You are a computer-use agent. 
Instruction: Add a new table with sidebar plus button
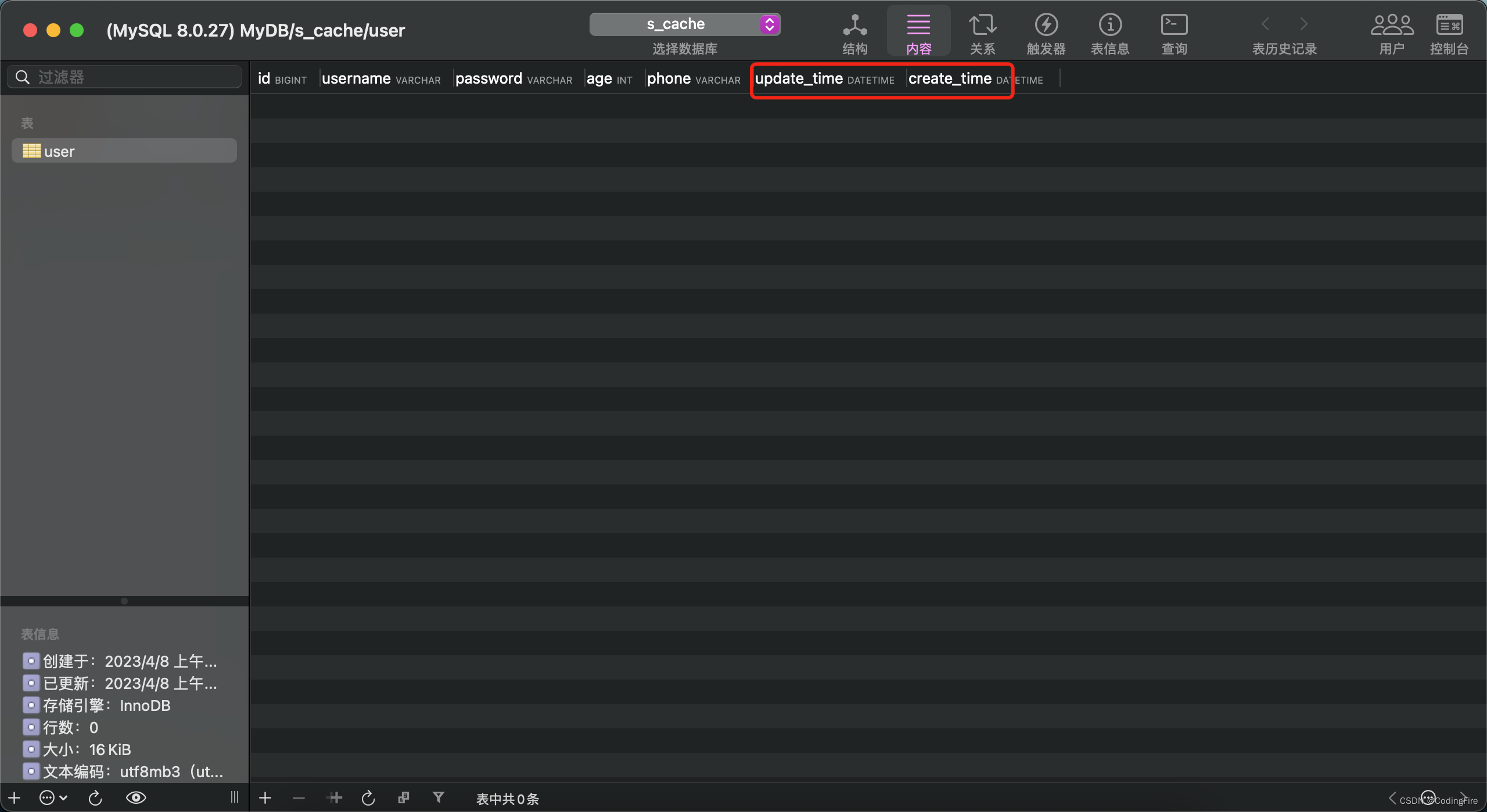(15, 797)
